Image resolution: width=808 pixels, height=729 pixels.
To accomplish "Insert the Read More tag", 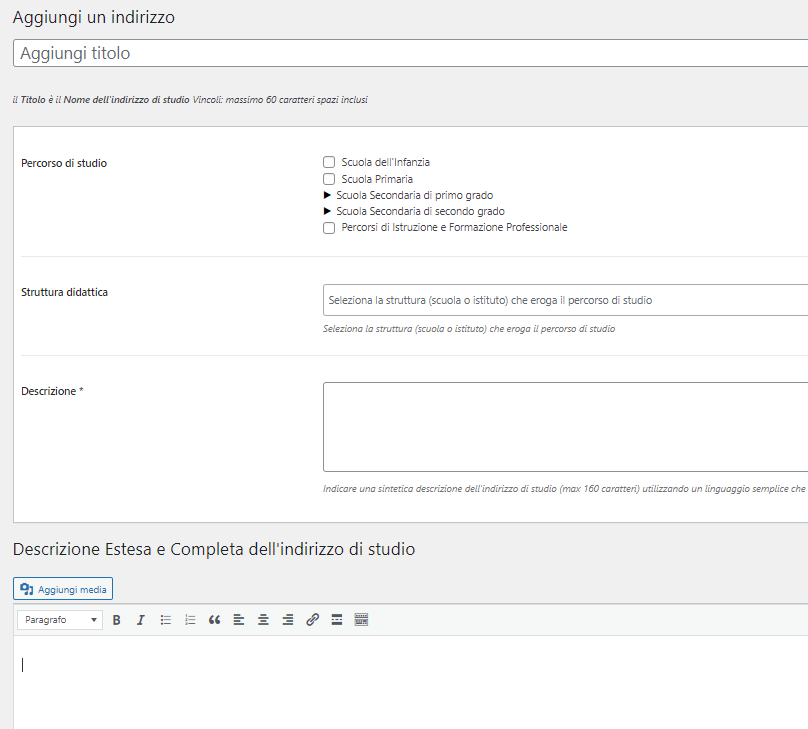I will pos(336,620).
